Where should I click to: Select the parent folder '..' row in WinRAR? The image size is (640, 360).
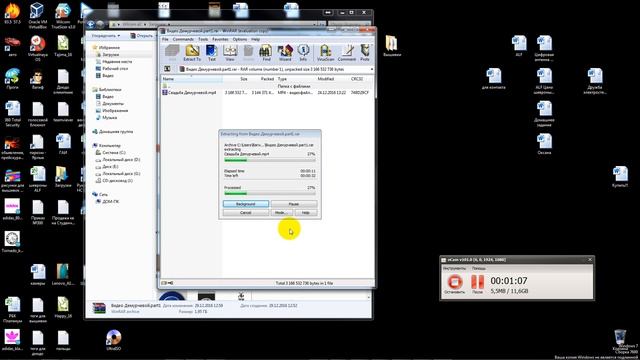coord(267,86)
